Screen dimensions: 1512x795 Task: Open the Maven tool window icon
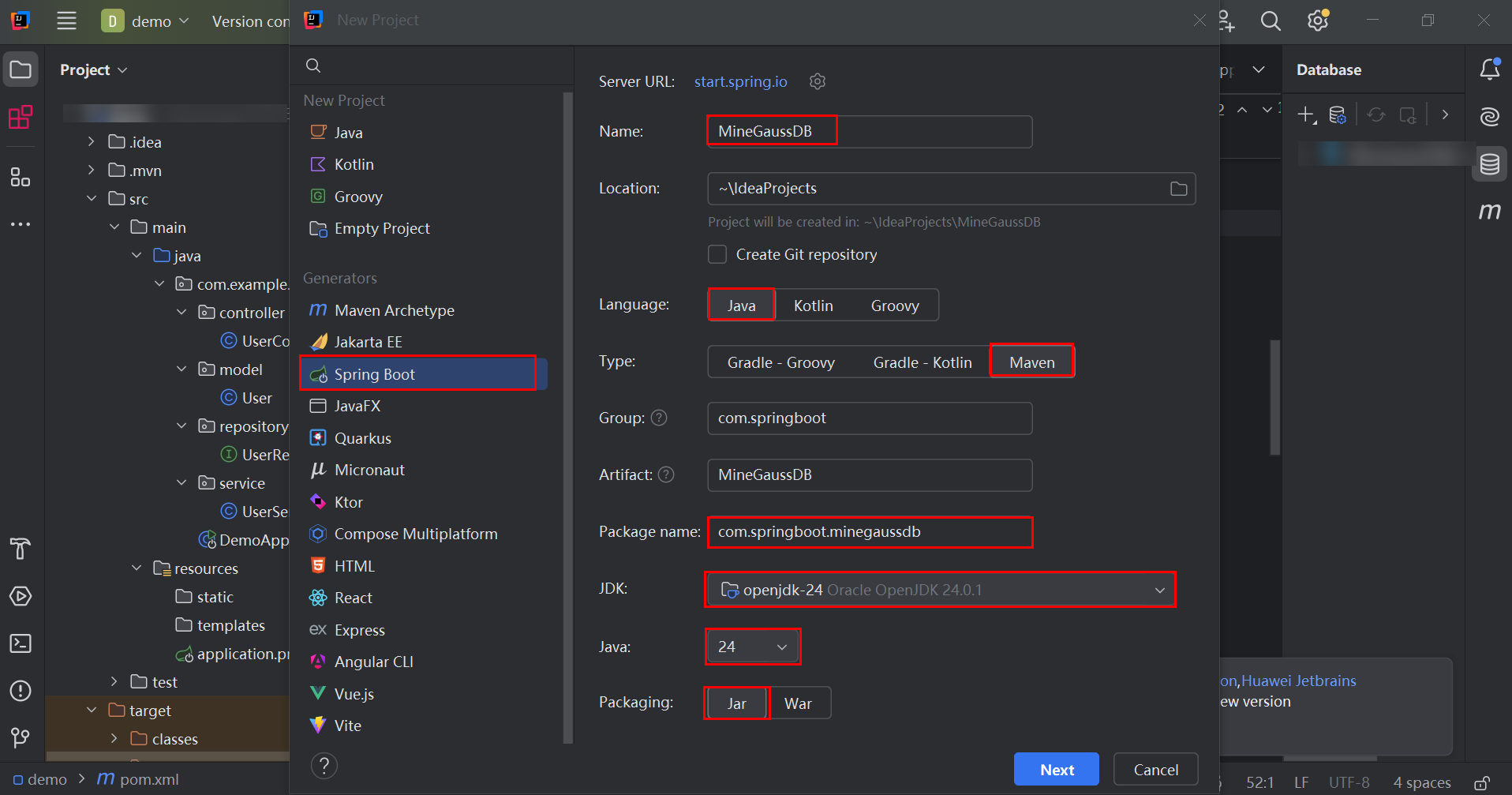pyautogui.click(x=1490, y=212)
